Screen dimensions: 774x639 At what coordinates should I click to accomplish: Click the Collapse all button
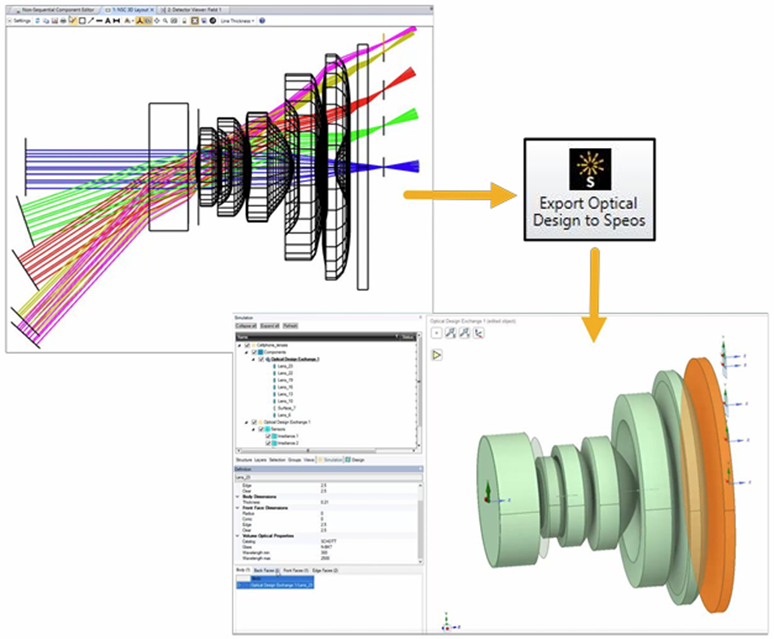(246, 326)
